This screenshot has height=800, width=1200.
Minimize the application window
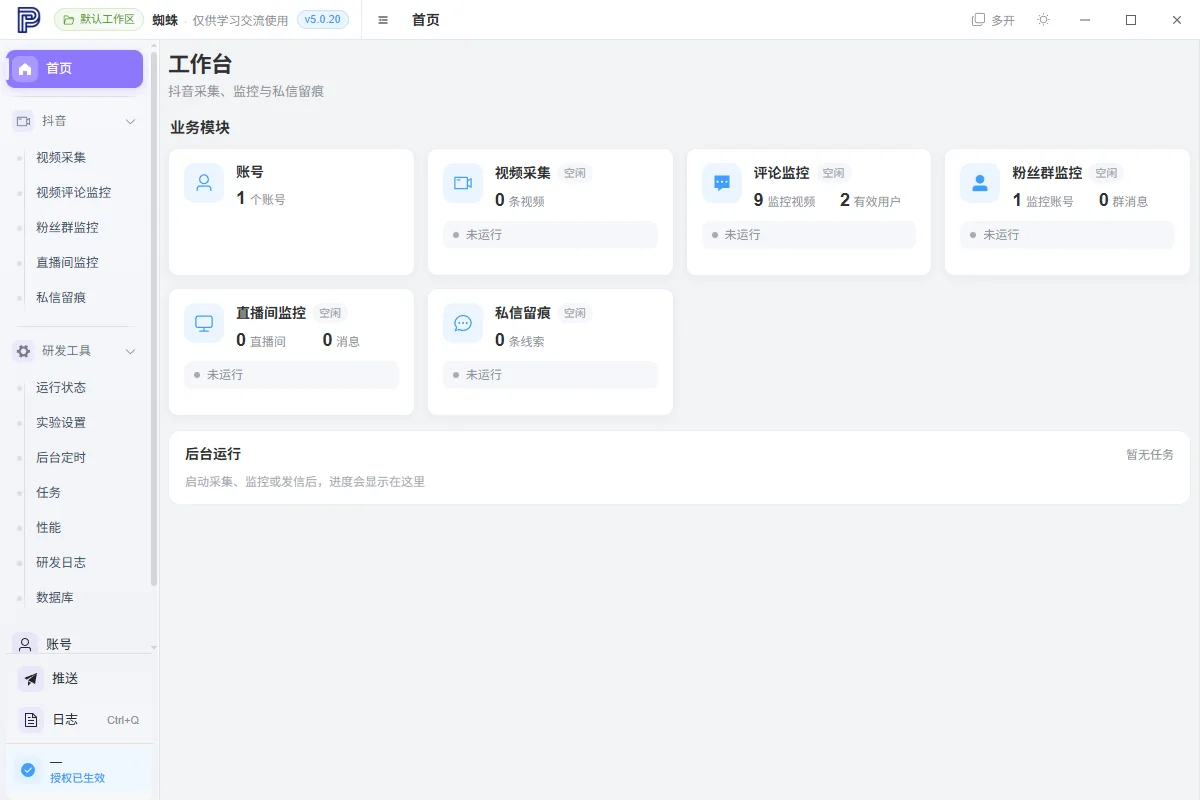1086,20
